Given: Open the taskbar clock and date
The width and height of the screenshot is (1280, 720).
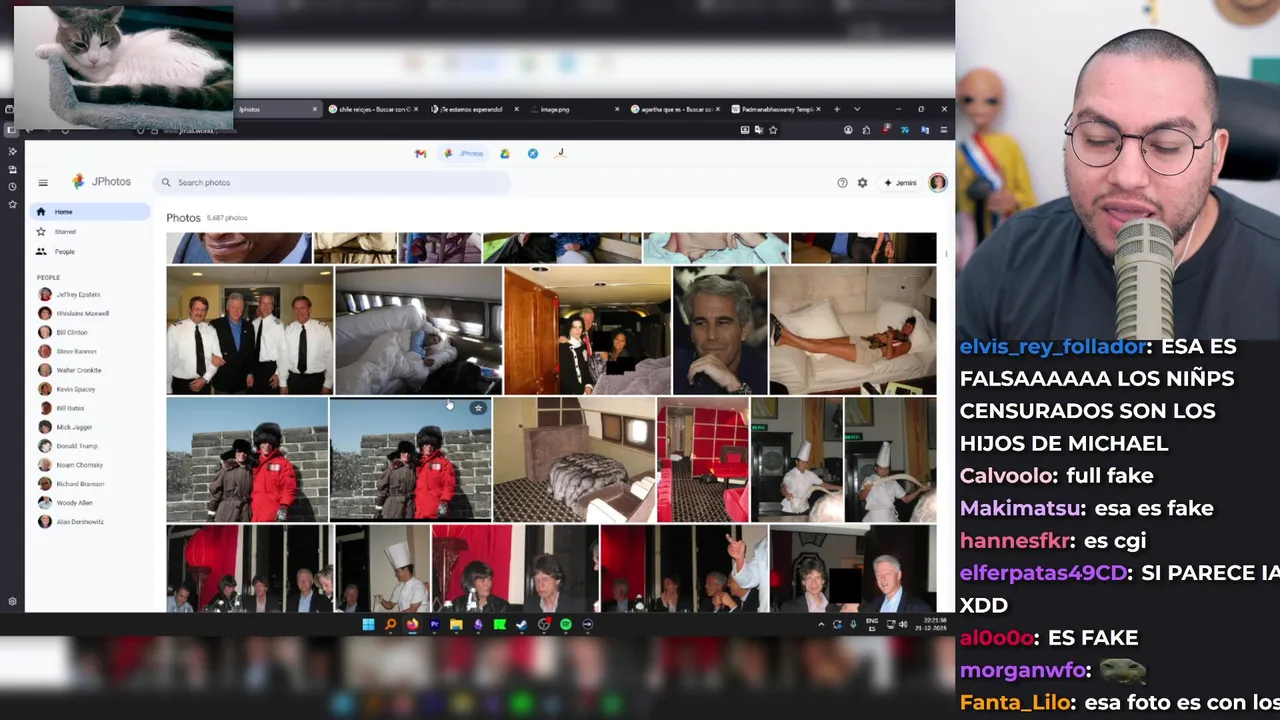Looking at the screenshot, I should pos(932,625).
